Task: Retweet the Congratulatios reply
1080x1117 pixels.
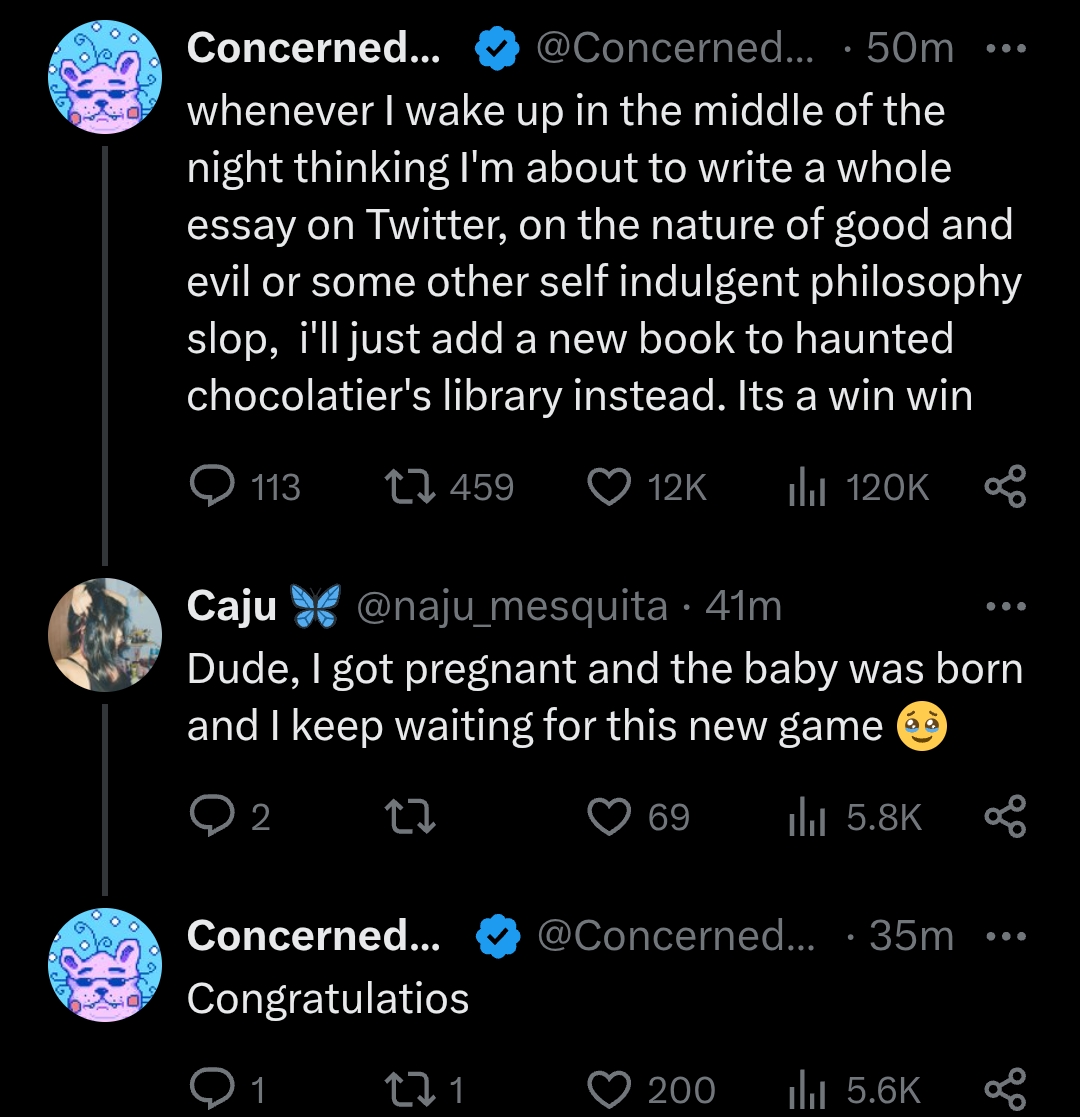Action: coord(409,1089)
